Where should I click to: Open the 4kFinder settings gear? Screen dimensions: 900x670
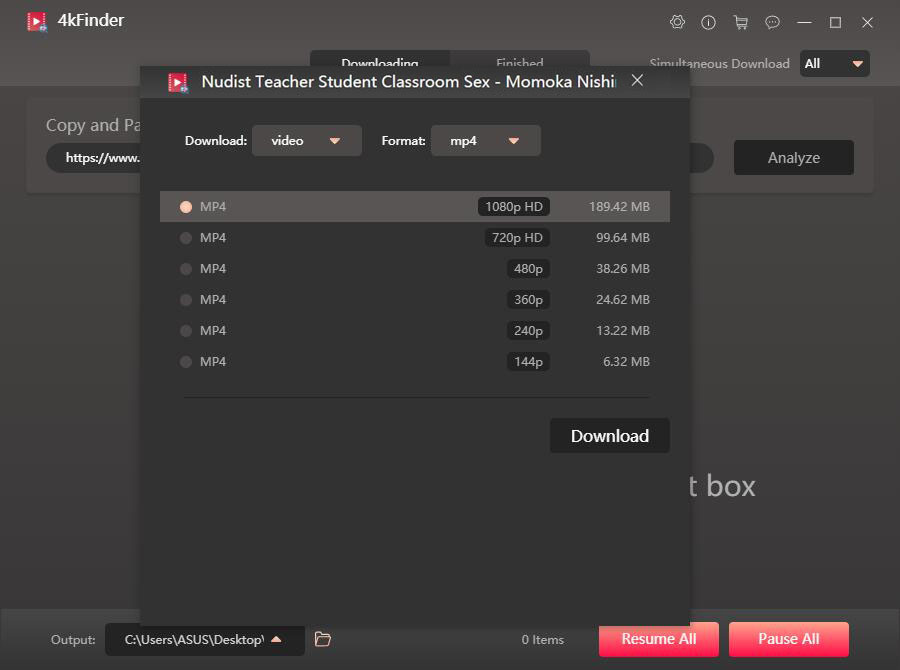coord(677,21)
